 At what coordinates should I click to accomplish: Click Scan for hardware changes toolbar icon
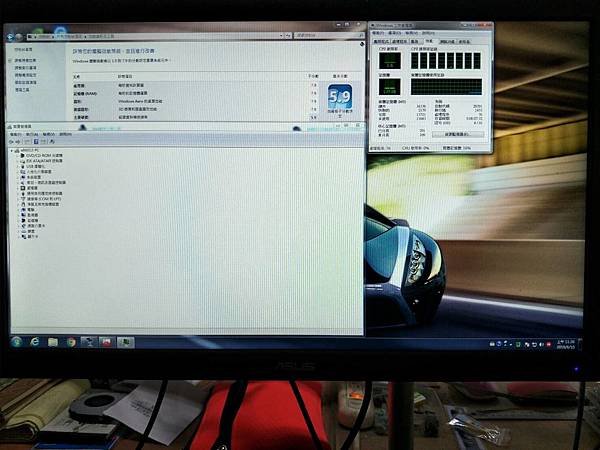tap(52, 142)
